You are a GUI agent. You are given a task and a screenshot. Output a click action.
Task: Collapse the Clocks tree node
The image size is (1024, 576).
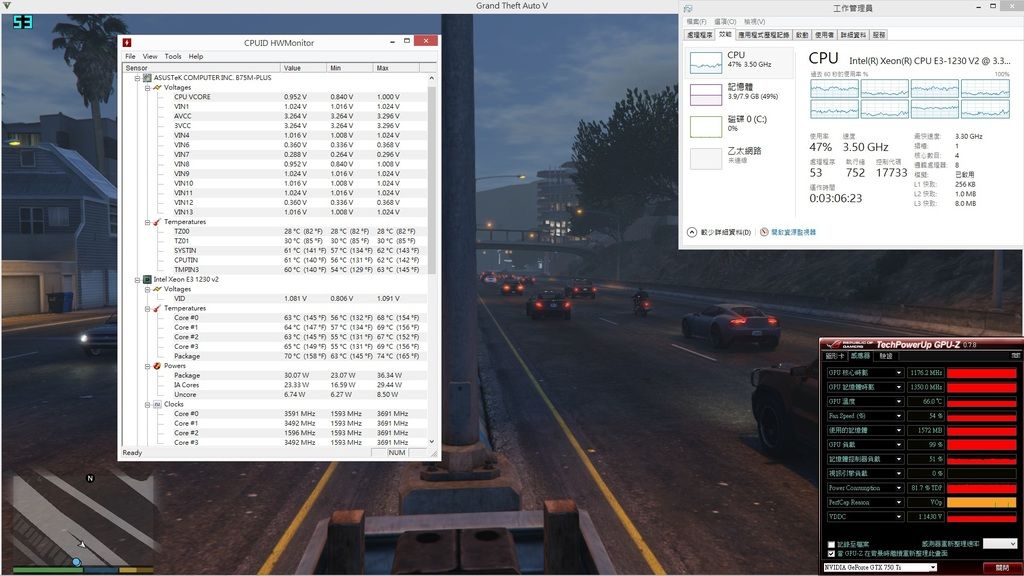tap(148, 405)
